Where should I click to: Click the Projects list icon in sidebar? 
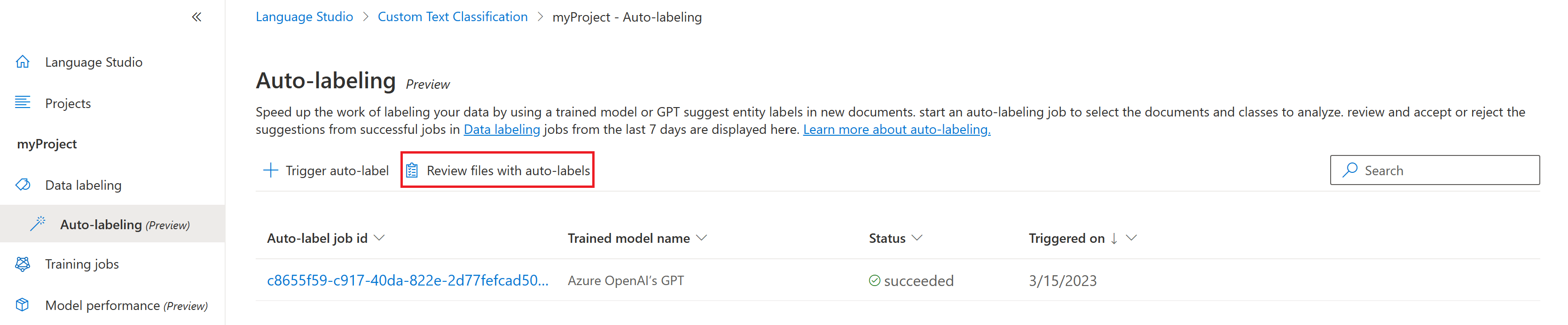pos(23,102)
